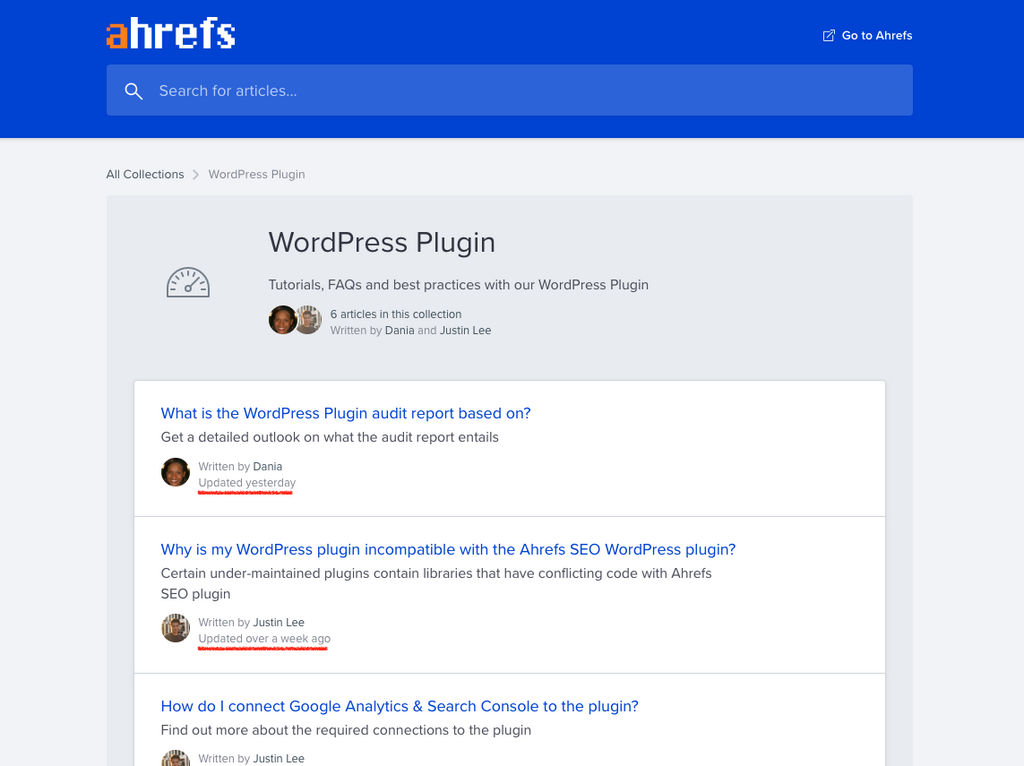The image size is (1024, 766).
Task: Open the Go to Ahrefs link
Action: (x=876, y=35)
